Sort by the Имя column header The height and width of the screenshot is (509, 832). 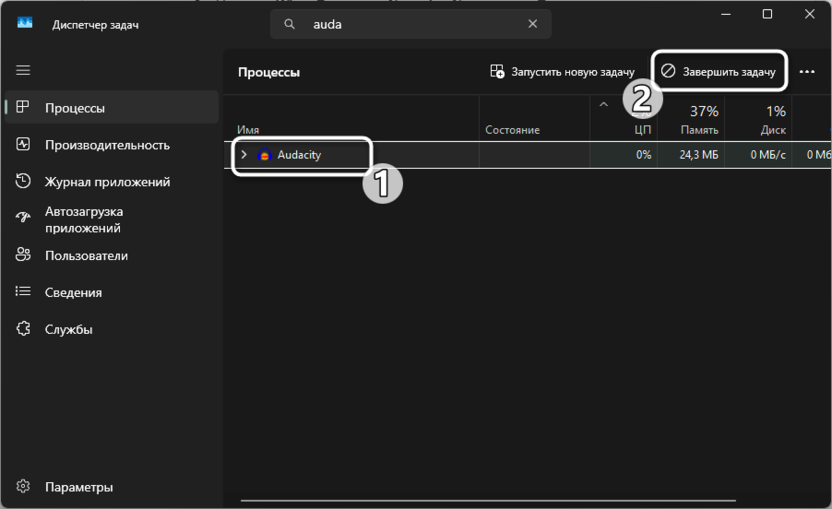[x=249, y=130]
